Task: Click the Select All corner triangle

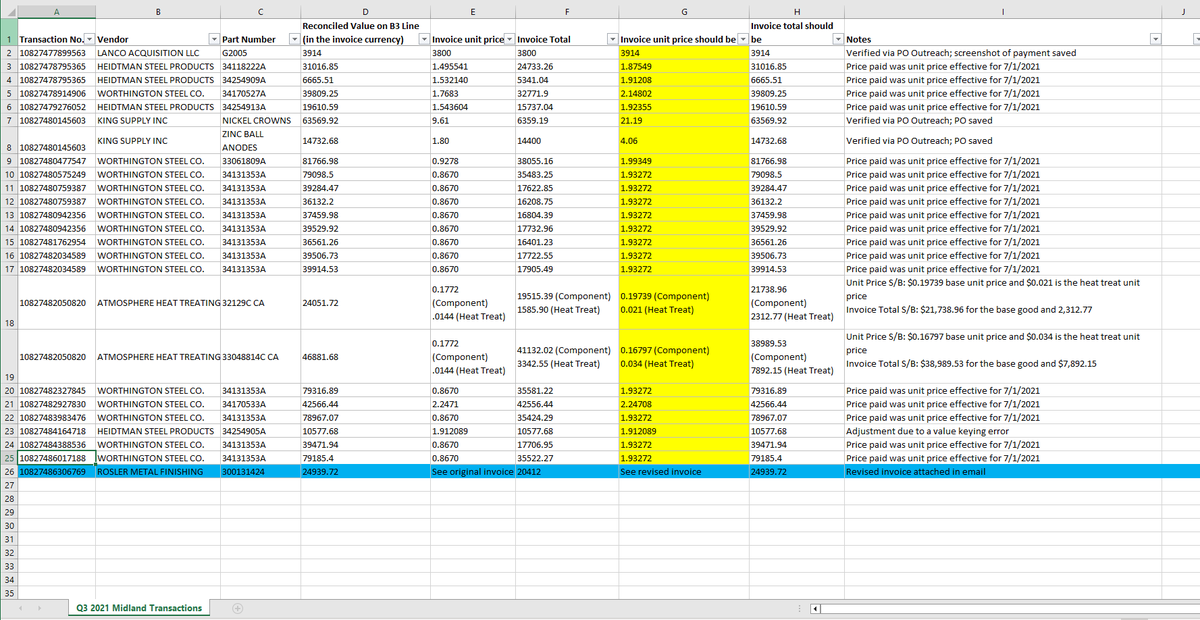Action: [x=8, y=12]
